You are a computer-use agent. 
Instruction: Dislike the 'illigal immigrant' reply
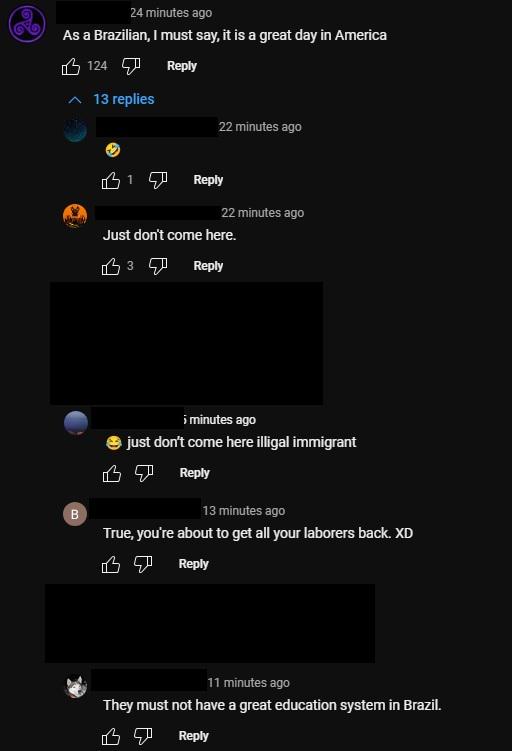point(144,473)
